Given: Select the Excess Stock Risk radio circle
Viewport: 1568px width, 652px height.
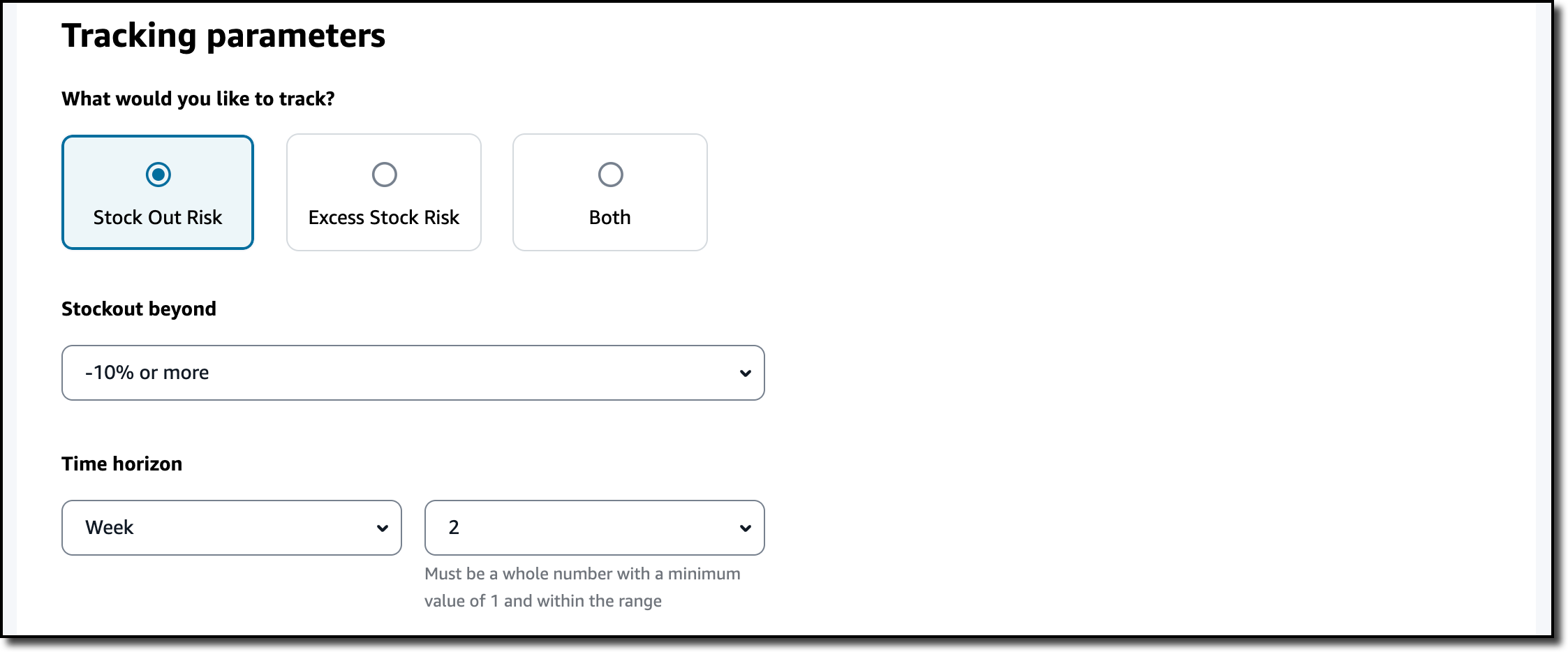Looking at the screenshot, I should pyautogui.click(x=385, y=175).
